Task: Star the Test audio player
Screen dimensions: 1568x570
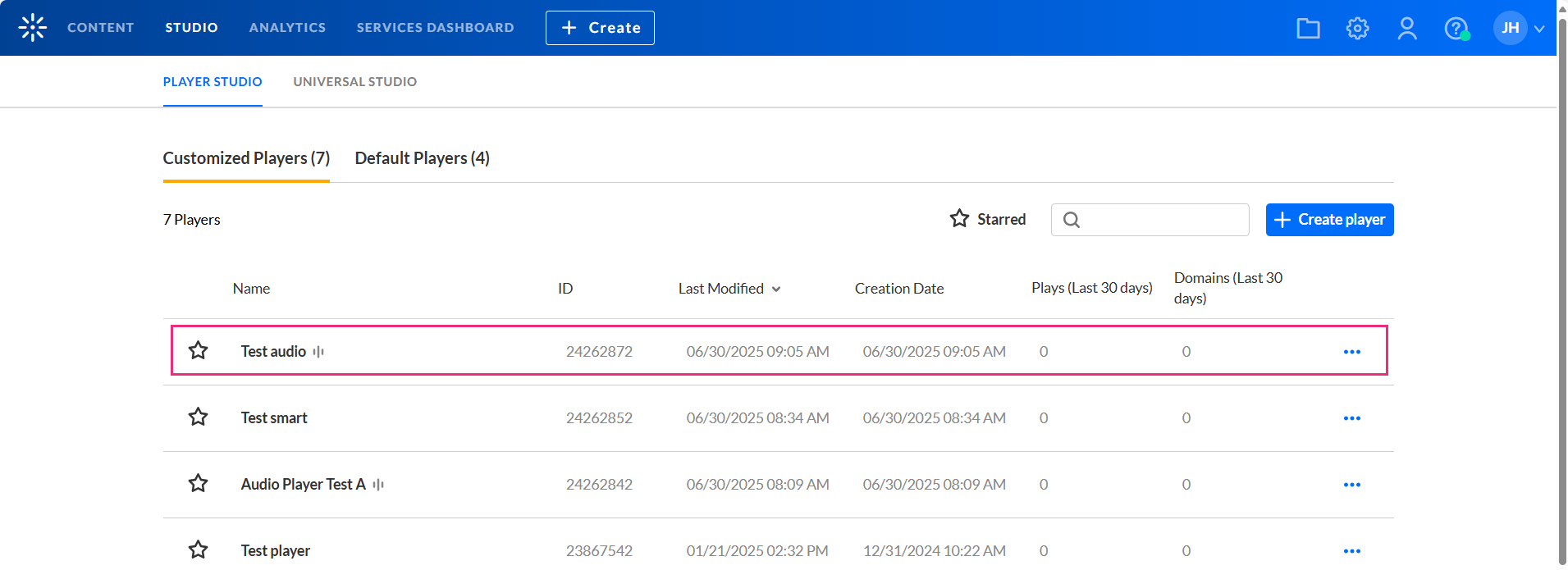Action: pos(198,351)
